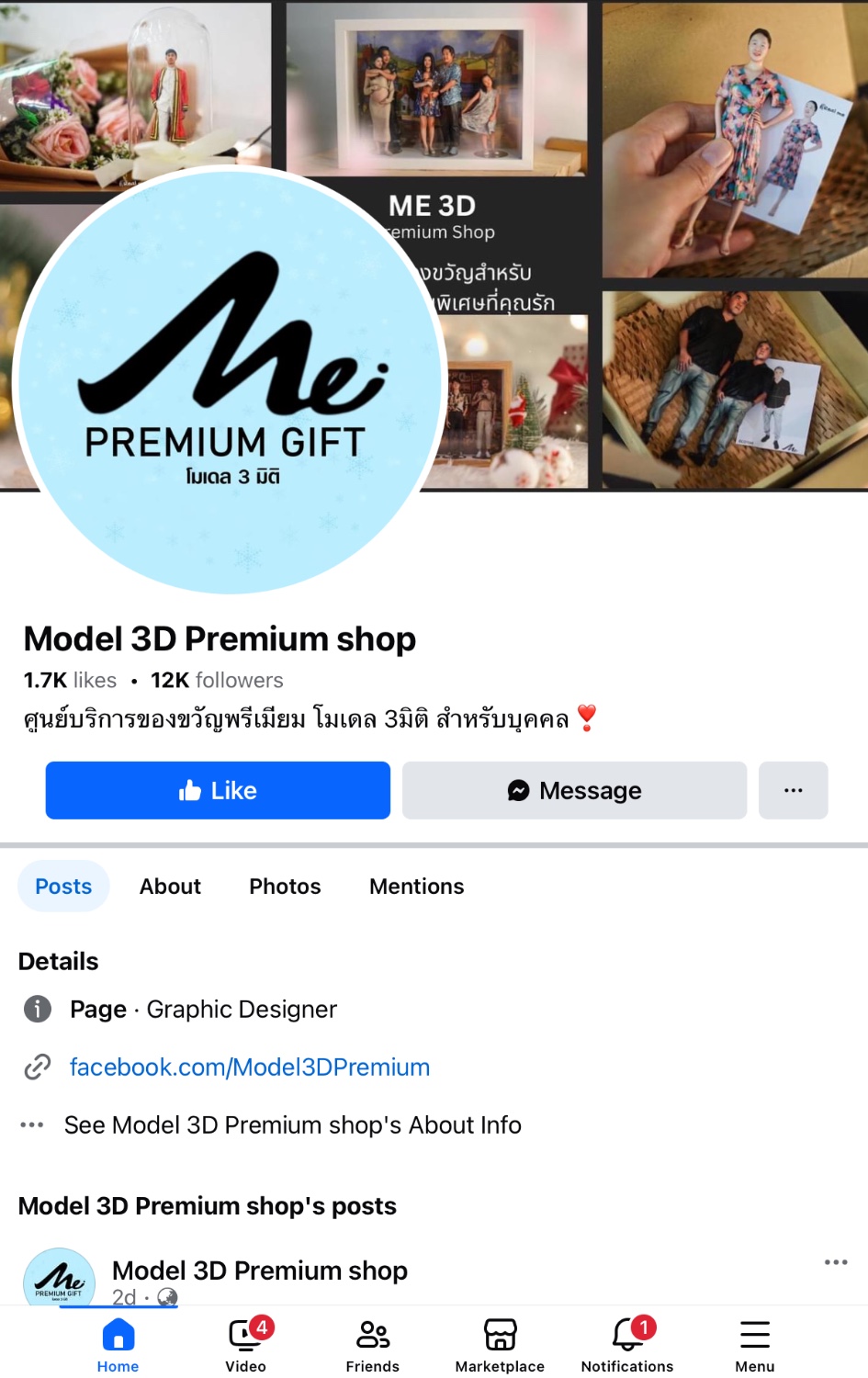Image resolution: width=868 pixels, height=1378 pixels.
Task: Open the Home tab icon
Action: (x=118, y=1334)
